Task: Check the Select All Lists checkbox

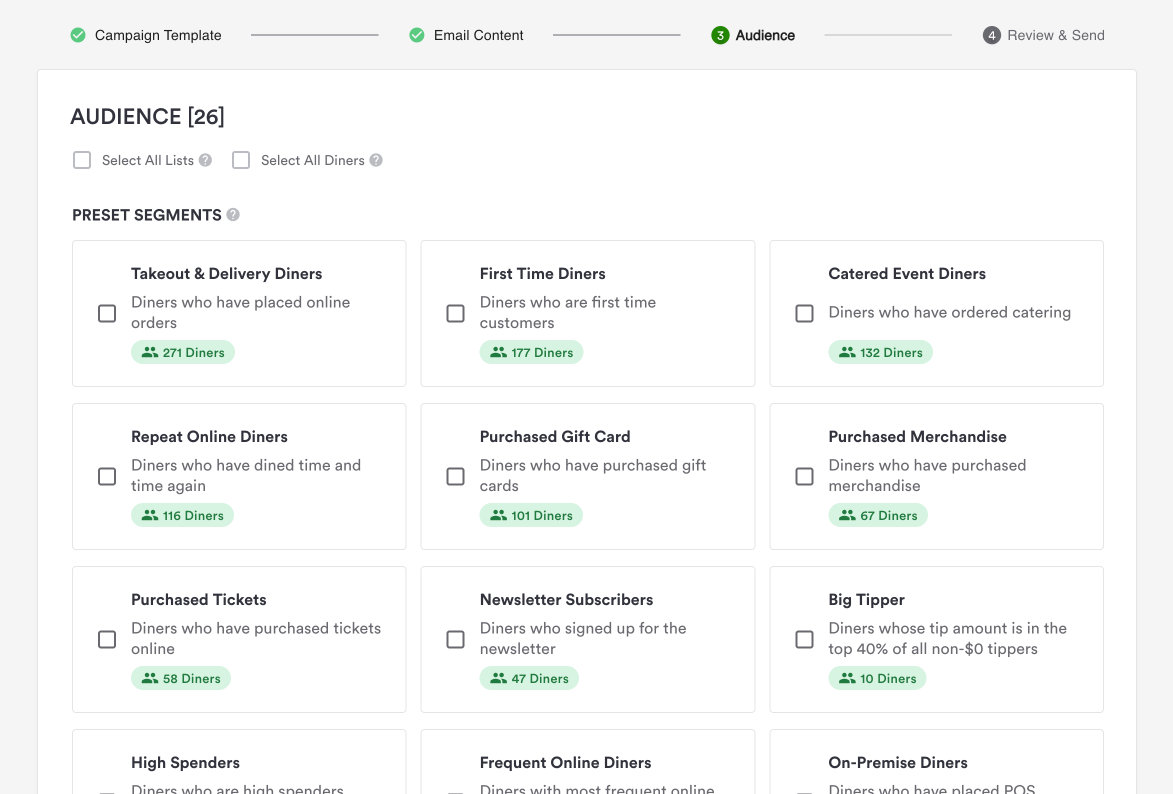Action: (x=82, y=160)
